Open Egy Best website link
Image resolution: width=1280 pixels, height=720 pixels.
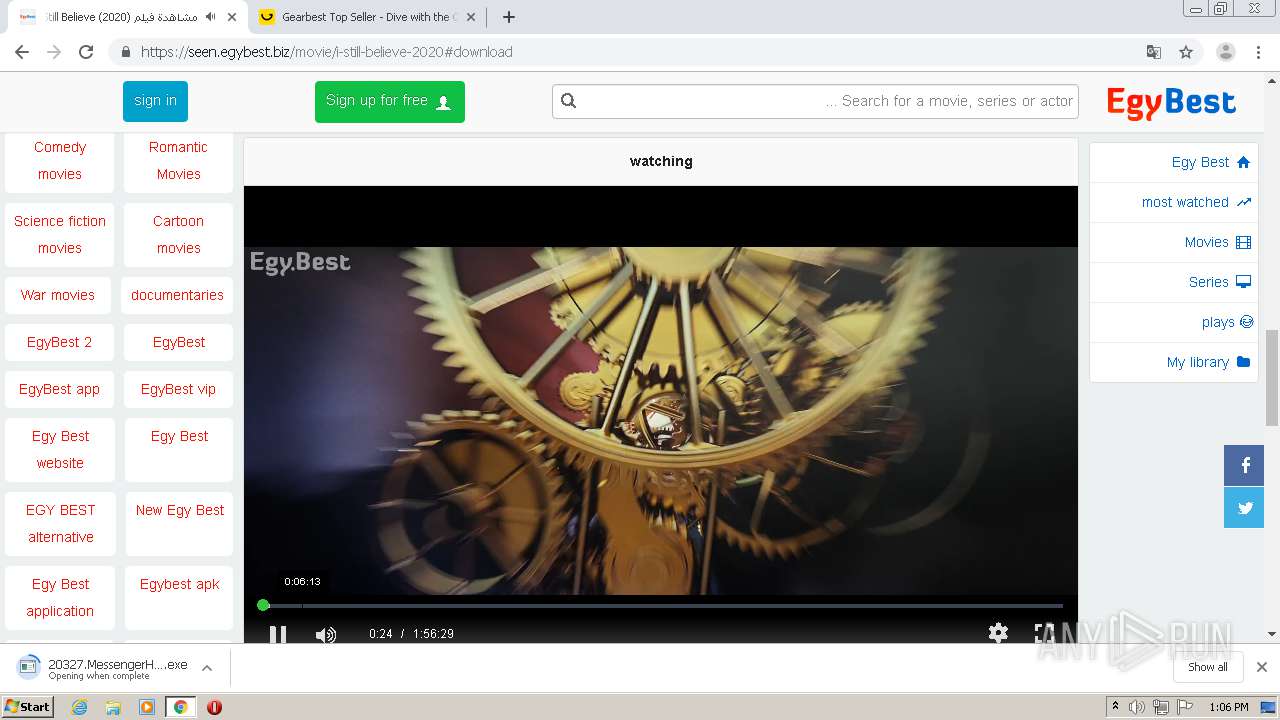point(60,449)
